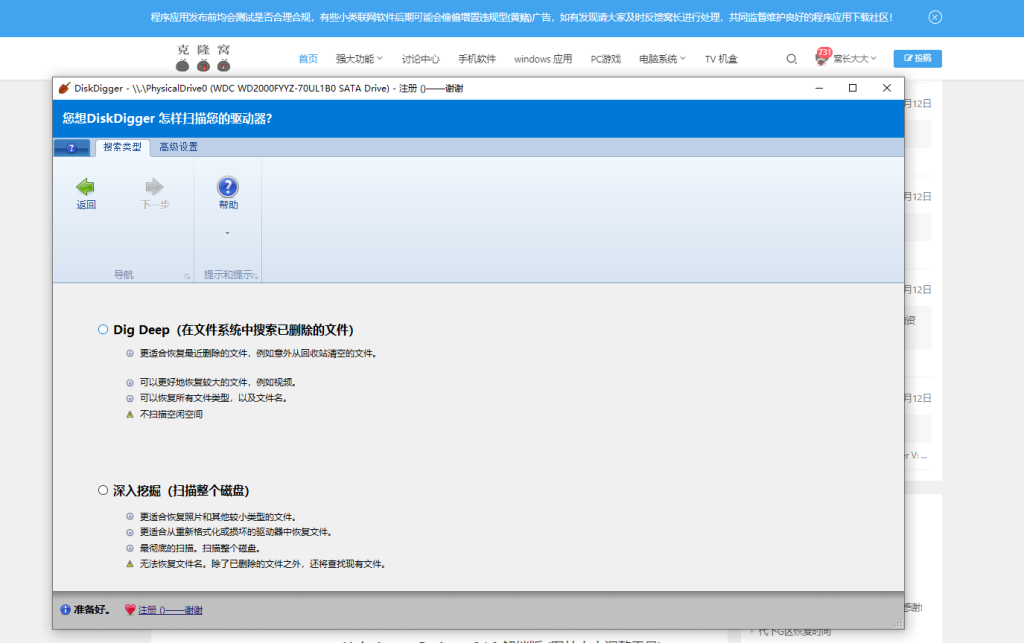Open the blue Help question icon
Image resolution: width=1024 pixels, height=643 pixels.
(228, 187)
